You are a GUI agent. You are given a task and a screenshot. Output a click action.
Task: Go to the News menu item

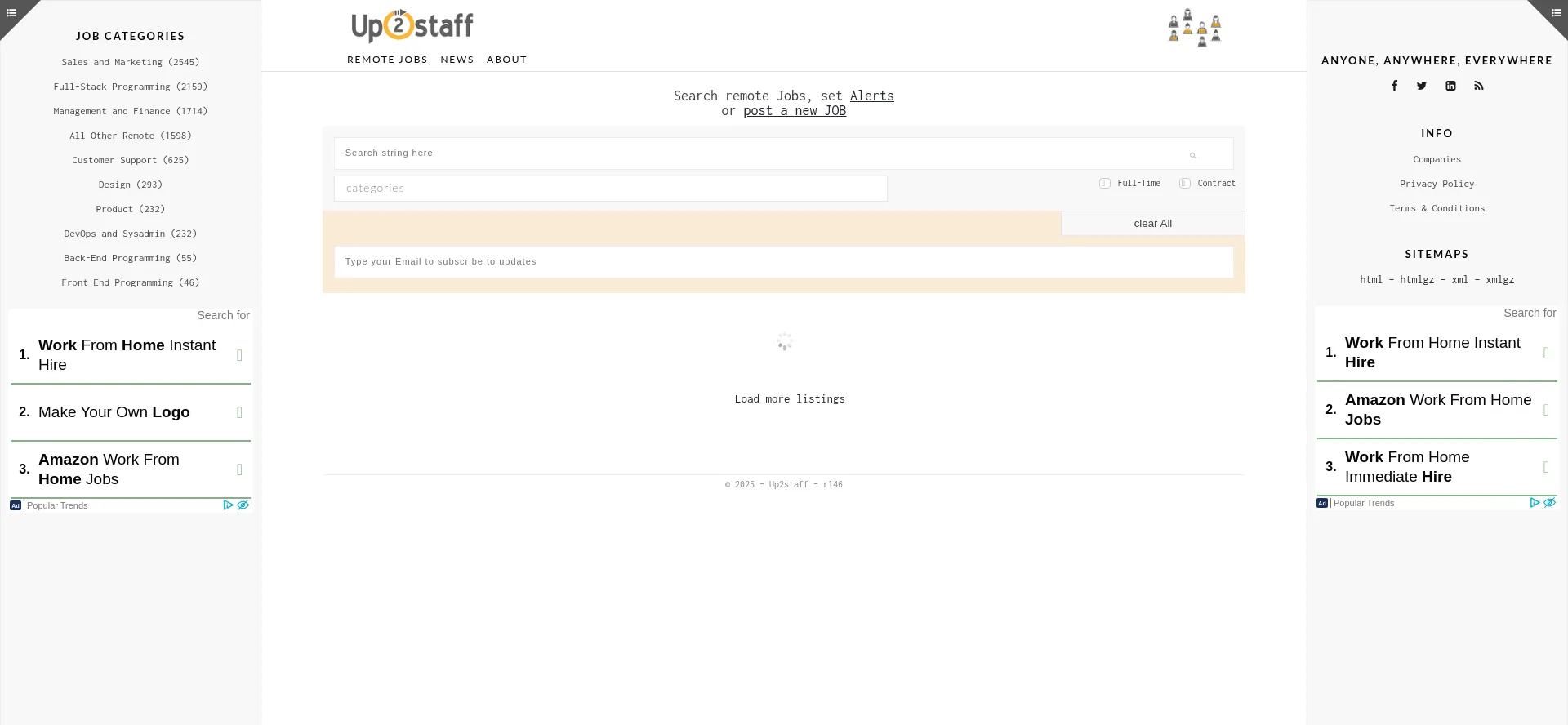[457, 60]
